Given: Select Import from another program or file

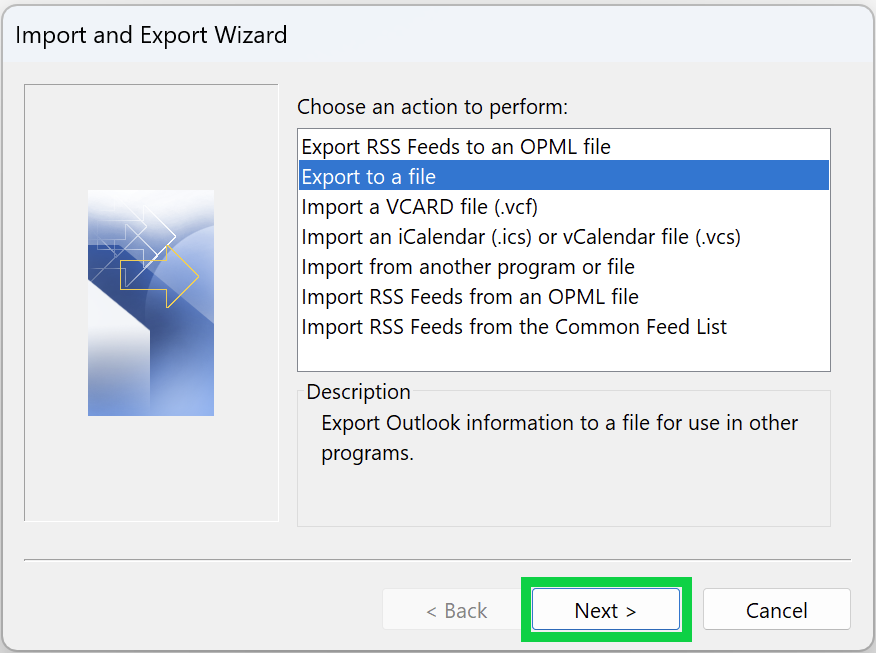Looking at the screenshot, I should point(468,267).
